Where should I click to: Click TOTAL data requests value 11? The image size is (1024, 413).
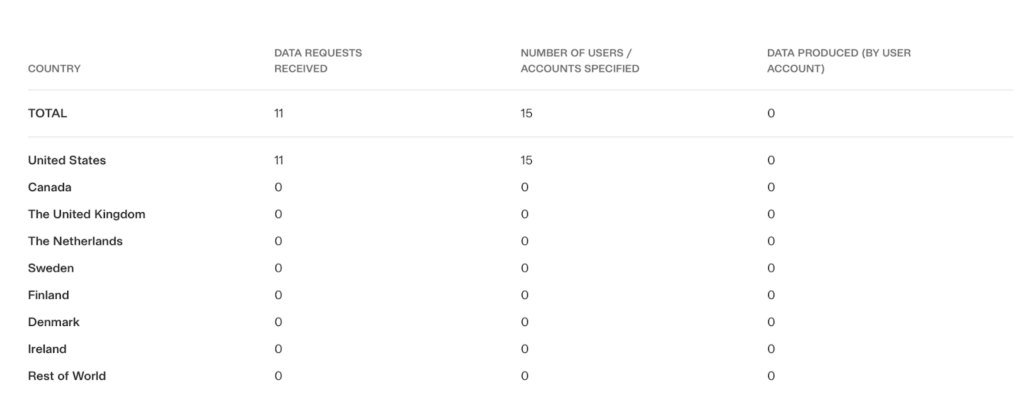[x=279, y=113]
